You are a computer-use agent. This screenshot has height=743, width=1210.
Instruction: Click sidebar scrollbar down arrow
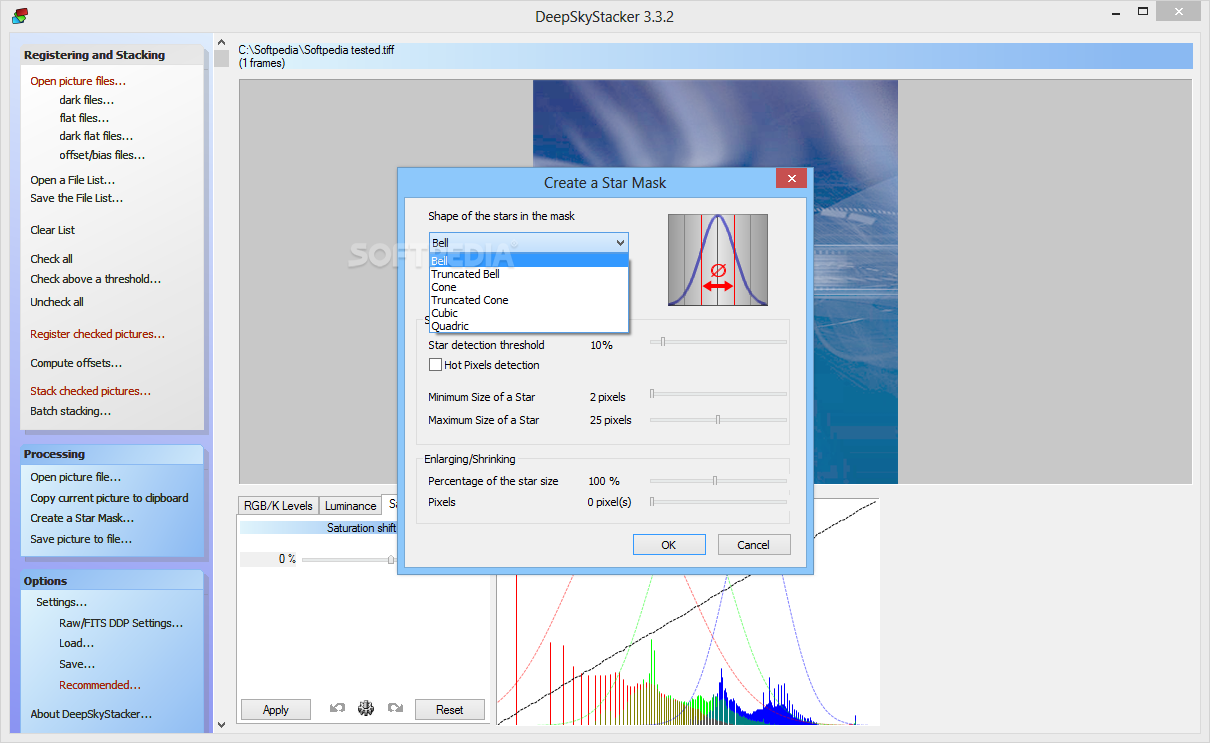221,725
